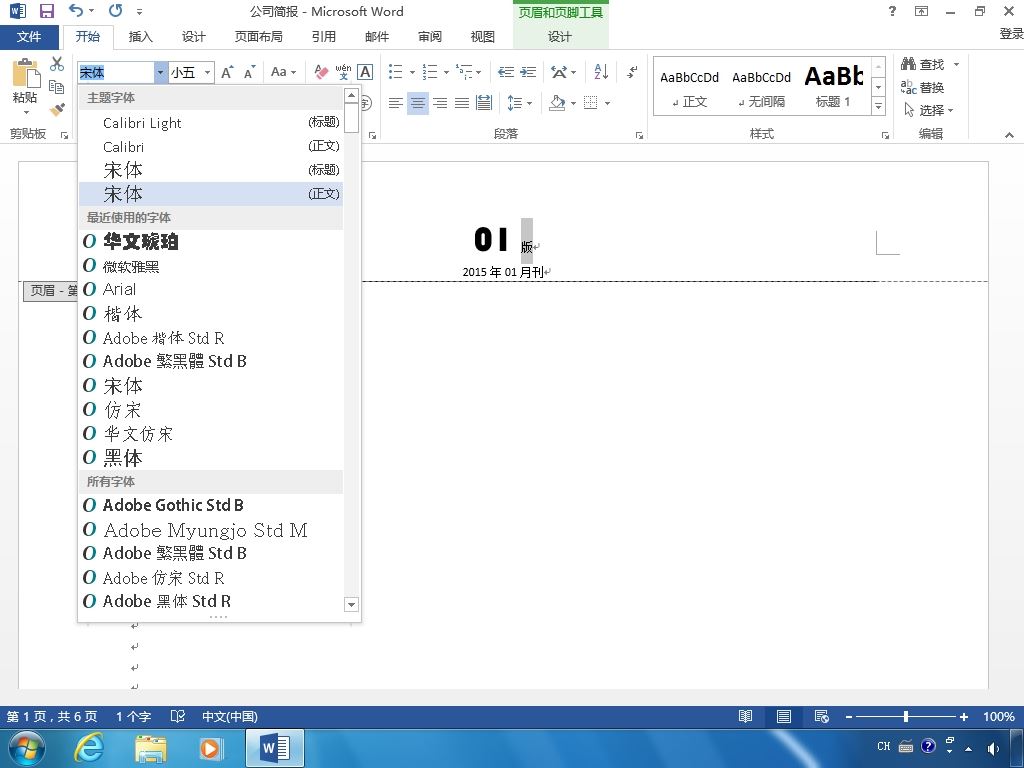Viewport: 1024px width, 768px height.
Task: Decrease font size with shrink font icon
Action: [x=249, y=72]
